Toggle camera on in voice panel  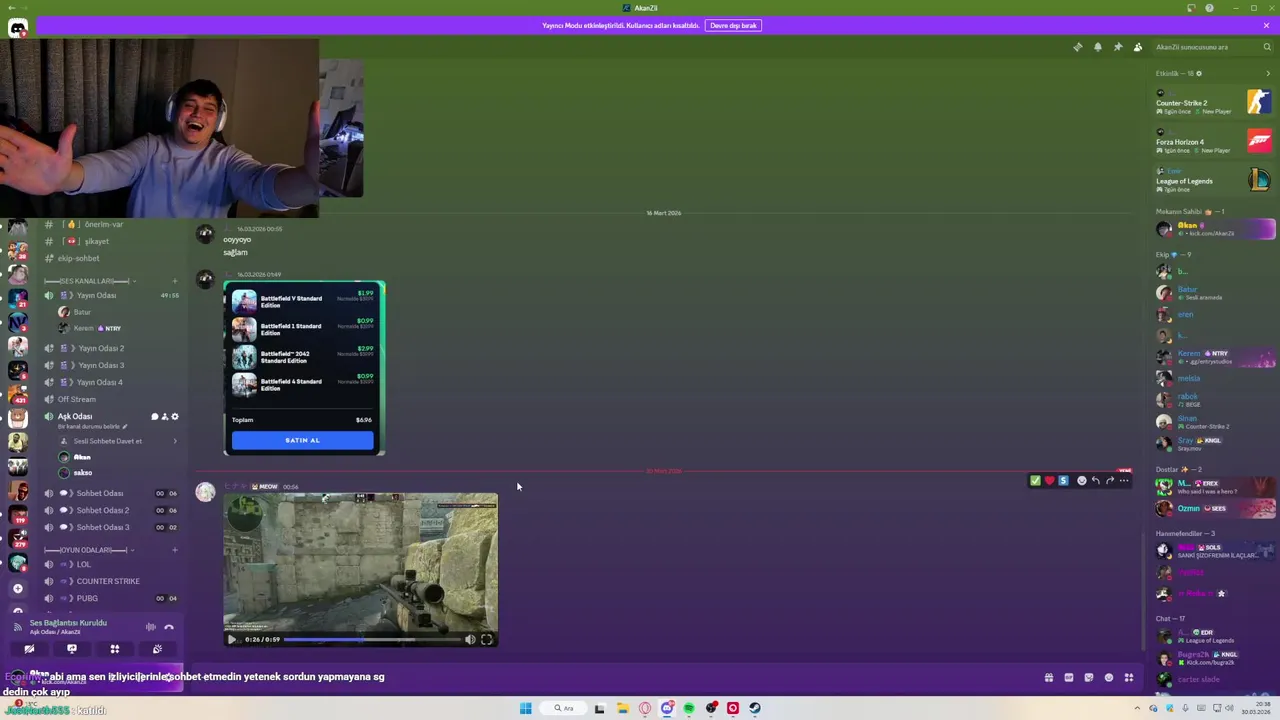pyautogui.click(x=29, y=649)
